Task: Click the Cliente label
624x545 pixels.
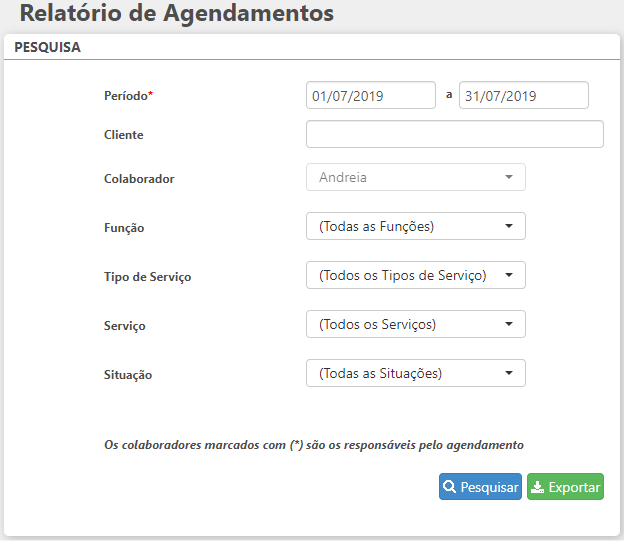Action: [124, 134]
